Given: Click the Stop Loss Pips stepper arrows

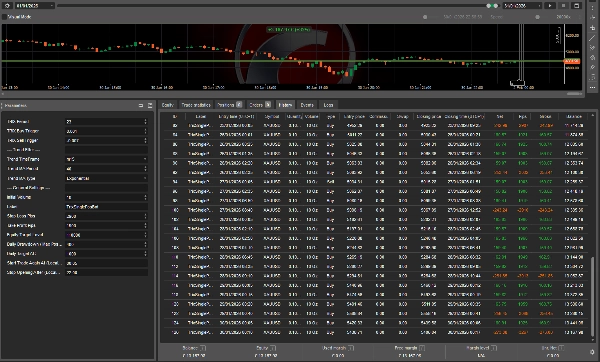Looking at the screenshot, I should 145,216.
